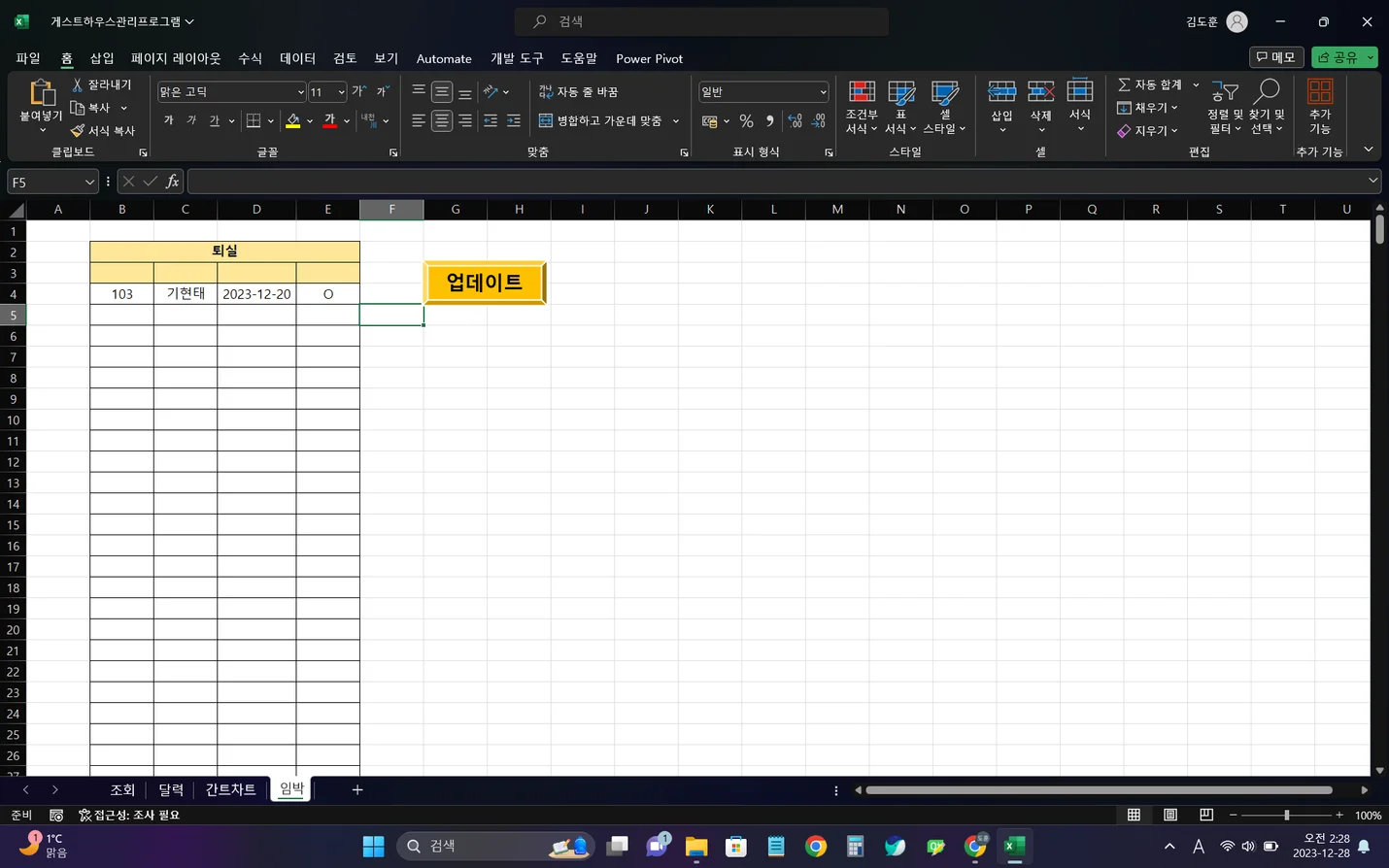The image size is (1389, 868).
Task: Apply the red font color
Action: click(330, 120)
